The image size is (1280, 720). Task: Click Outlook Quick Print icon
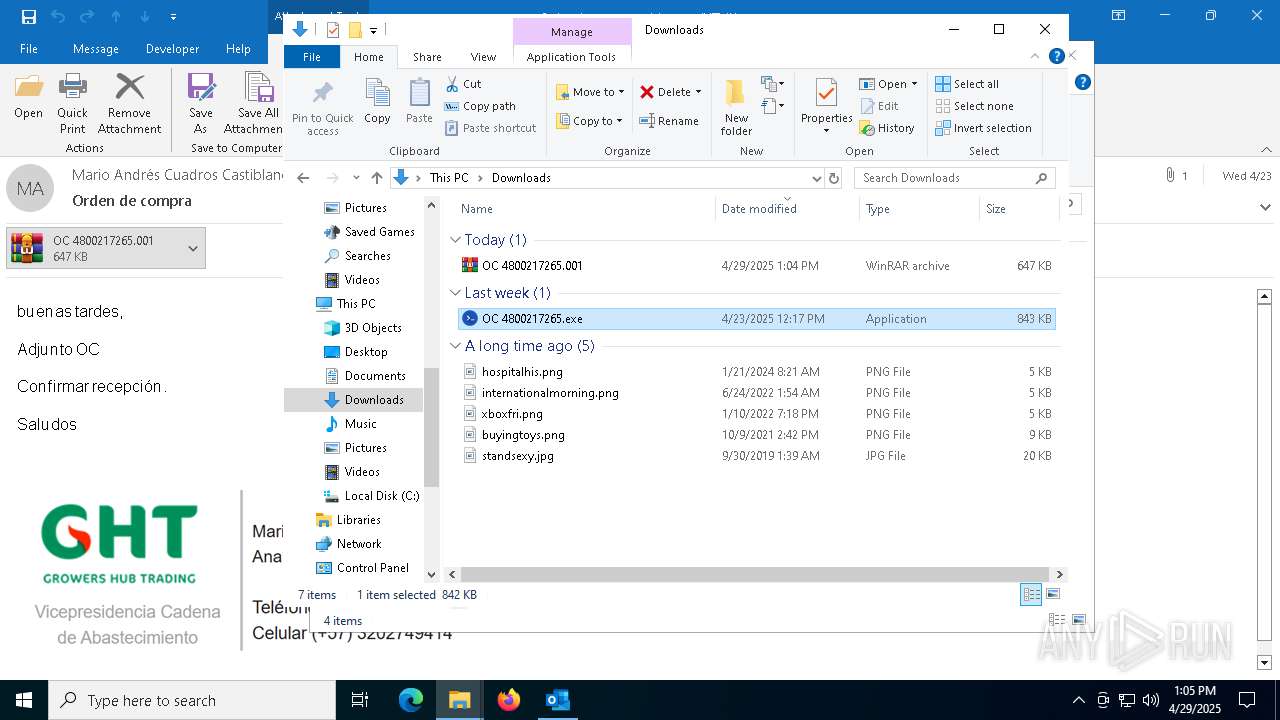72,87
